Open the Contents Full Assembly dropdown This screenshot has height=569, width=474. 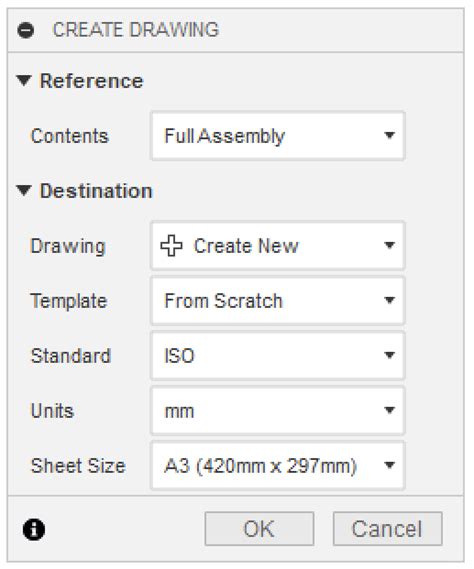pyautogui.click(x=278, y=136)
